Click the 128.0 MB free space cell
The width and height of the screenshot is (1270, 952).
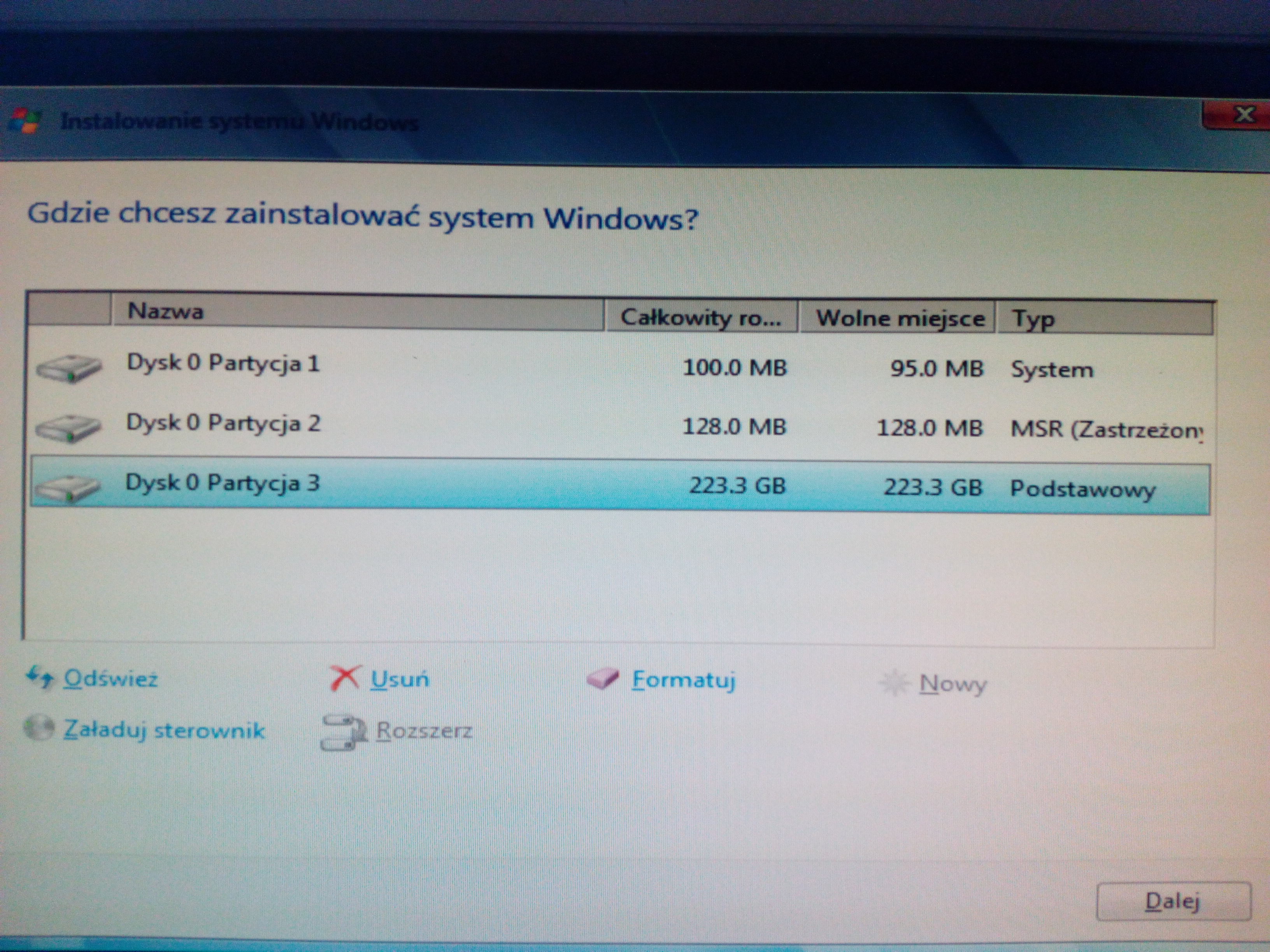coord(930,428)
